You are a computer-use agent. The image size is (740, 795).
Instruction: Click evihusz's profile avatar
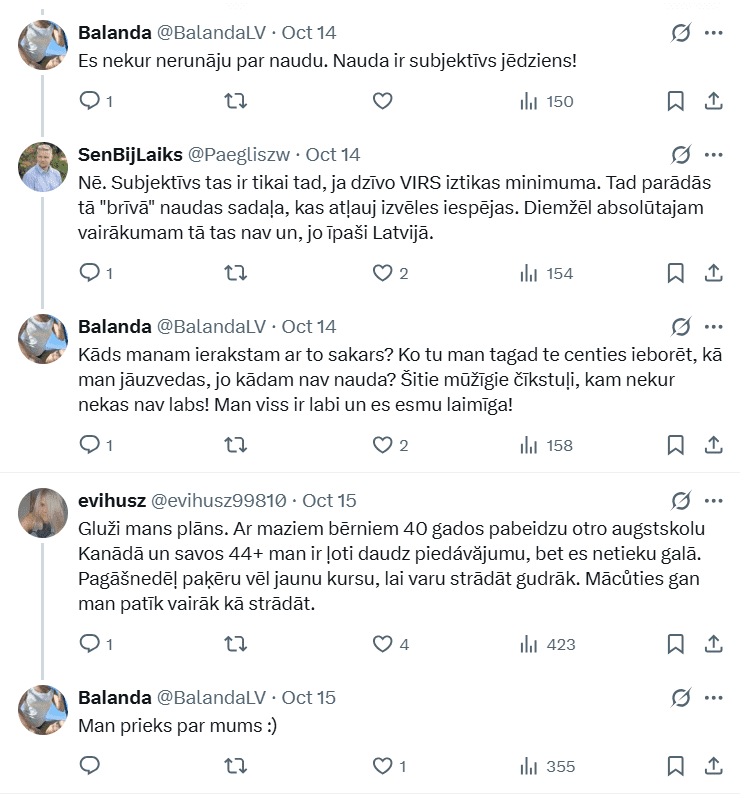(43, 512)
